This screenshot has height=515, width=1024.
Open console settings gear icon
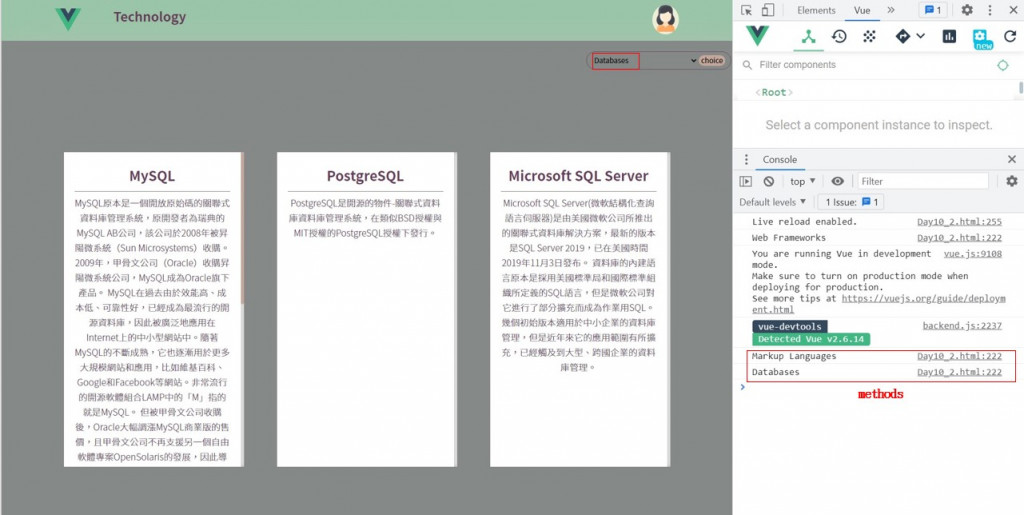point(1012,181)
